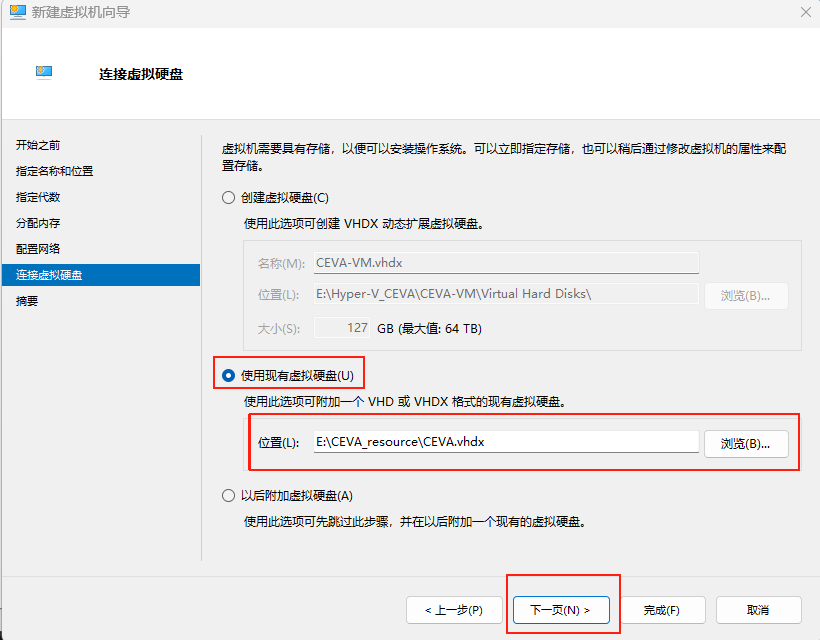Viewport: 820px width, 640px height.
Task: Click the 名称(M): label
Action: click(x=281, y=264)
